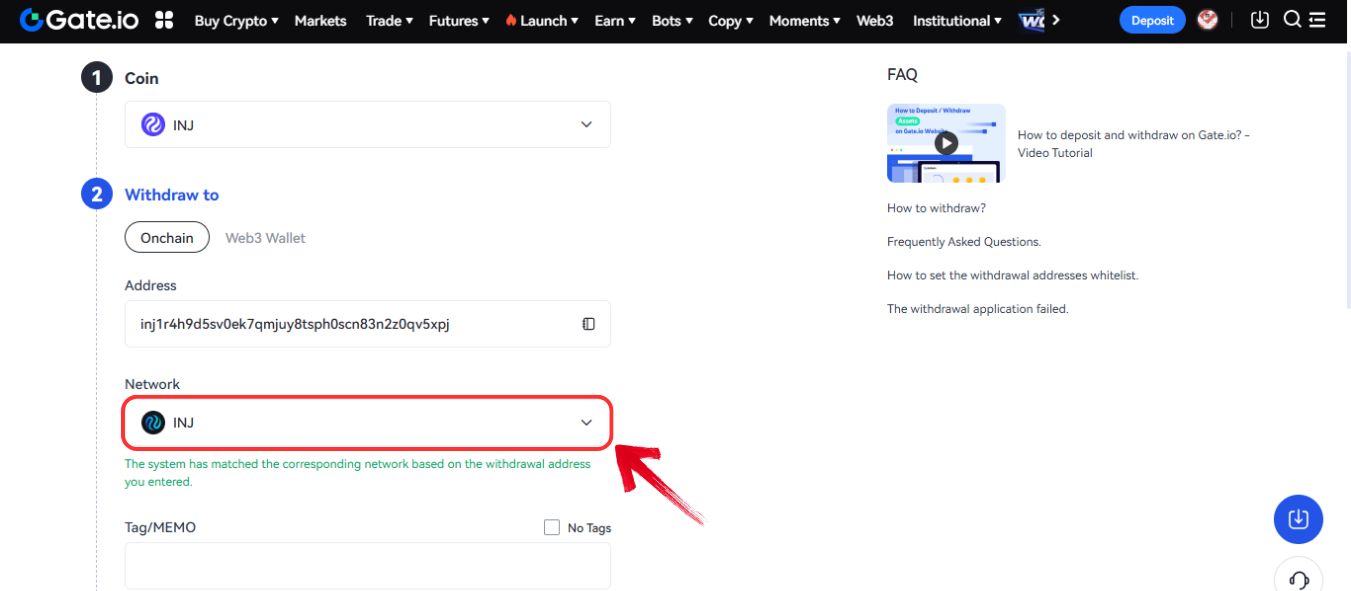Go to the Markets page

click(x=320, y=20)
